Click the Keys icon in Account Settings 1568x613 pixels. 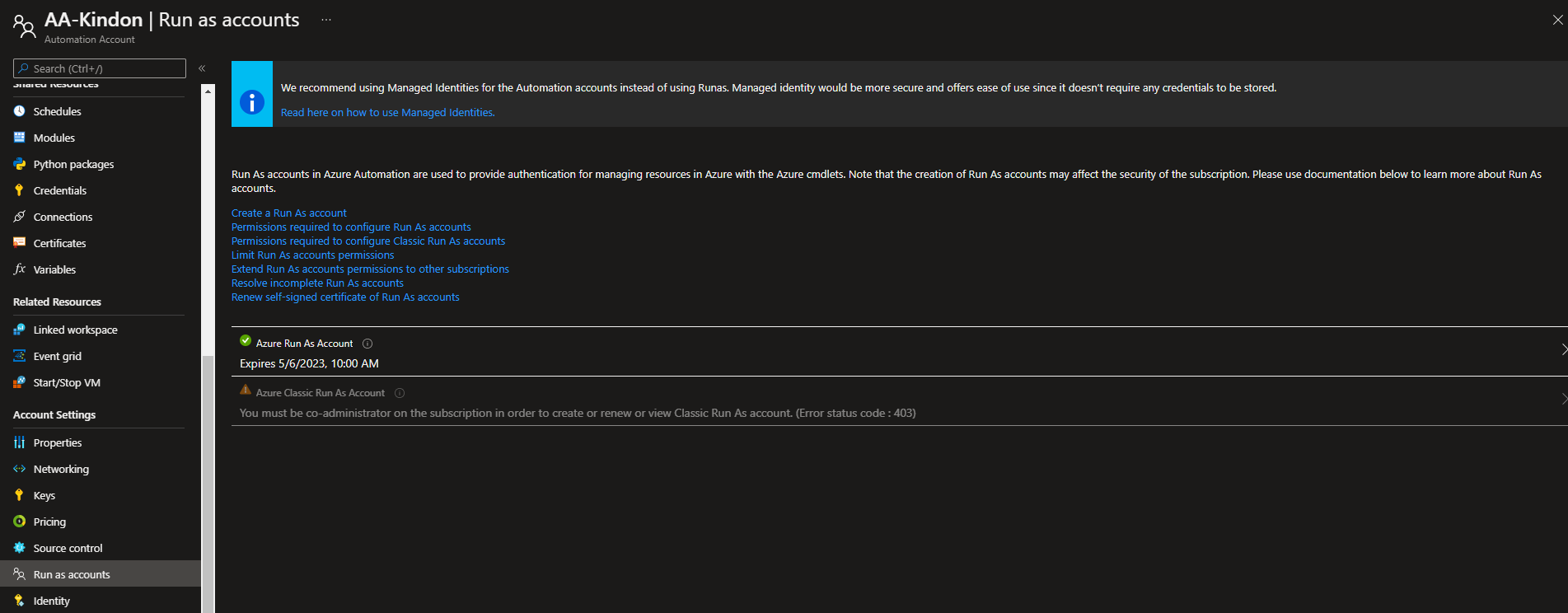pos(19,495)
